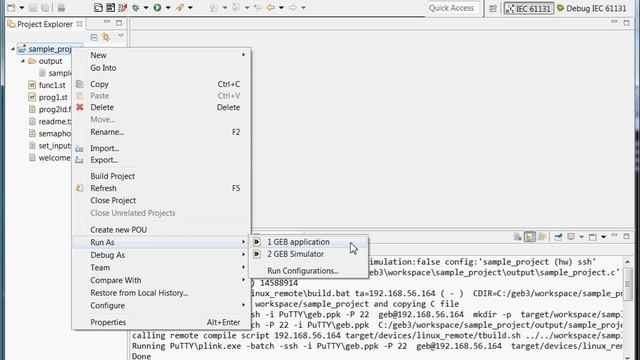
Task: Open the Back navigation history dropdown
Action: click(281, 8)
